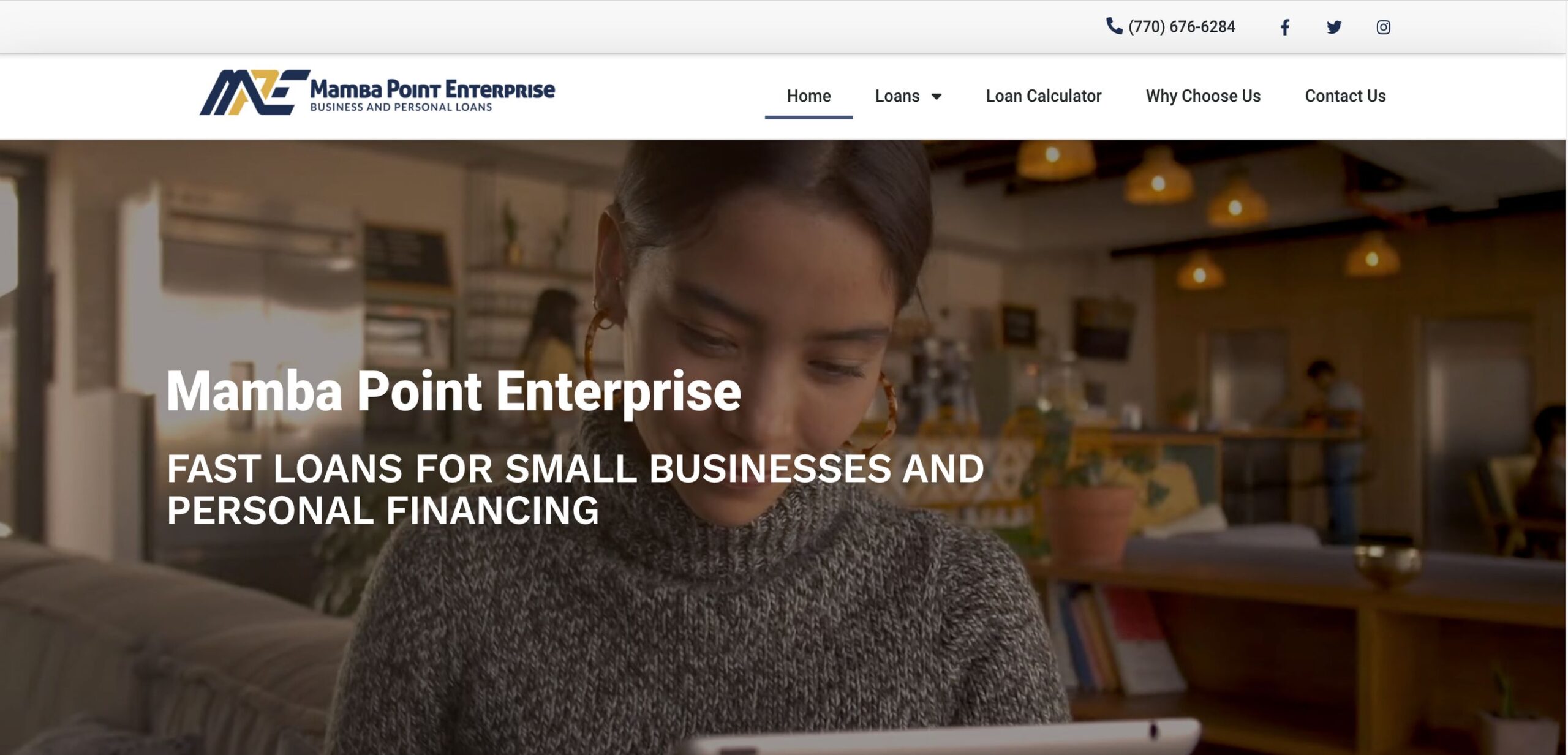This screenshot has height=755, width=1568.
Task: Open the Loans menu item
Action: [x=897, y=96]
